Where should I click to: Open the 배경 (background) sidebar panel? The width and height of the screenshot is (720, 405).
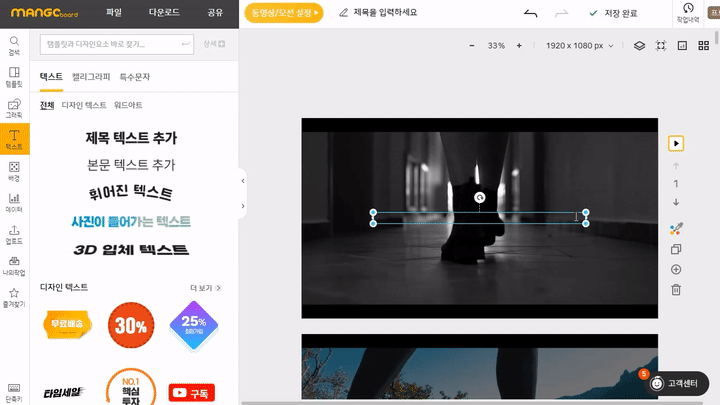[14, 172]
